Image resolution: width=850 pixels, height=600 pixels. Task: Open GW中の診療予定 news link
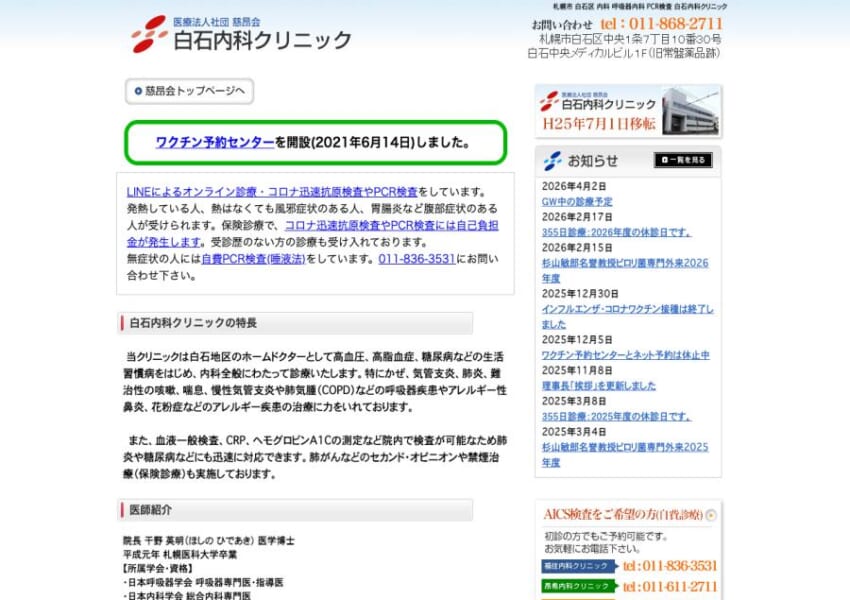pos(577,202)
